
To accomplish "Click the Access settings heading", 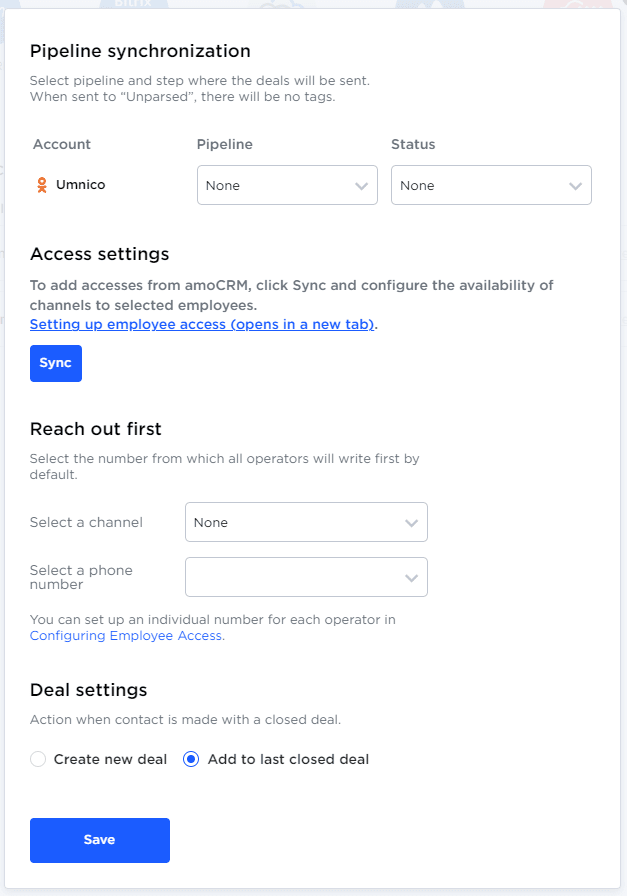I will (x=100, y=254).
